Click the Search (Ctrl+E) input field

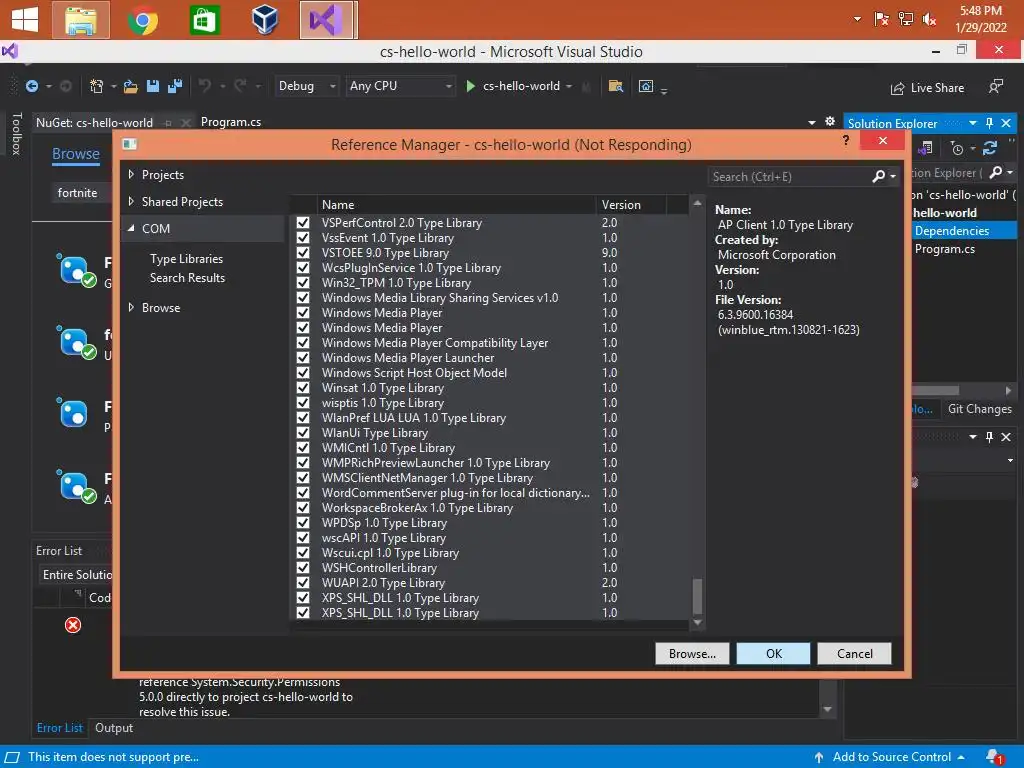tap(789, 176)
